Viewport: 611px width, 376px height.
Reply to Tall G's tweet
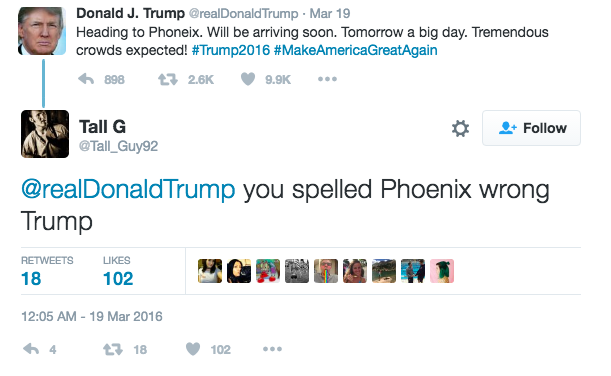31,349
